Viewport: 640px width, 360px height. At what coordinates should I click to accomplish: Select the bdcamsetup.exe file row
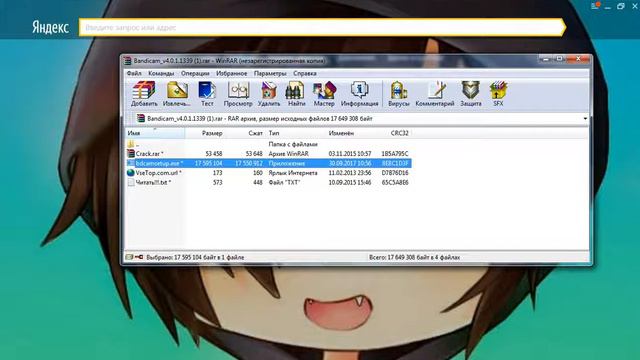[269, 163]
